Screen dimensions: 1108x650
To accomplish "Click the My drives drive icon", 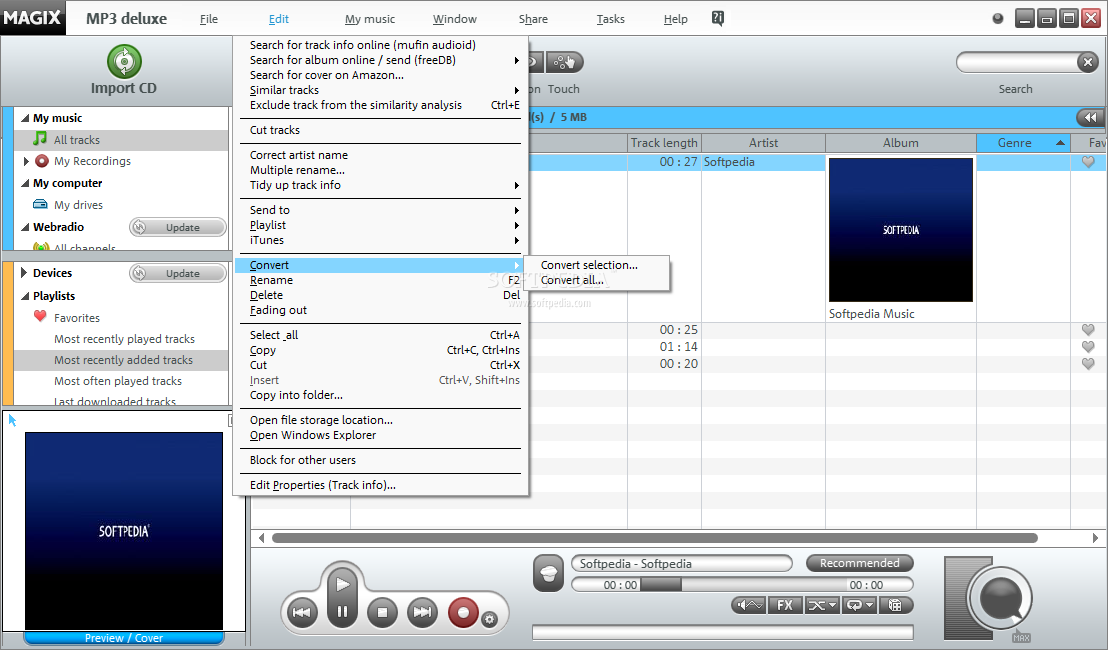I will pyautogui.click(x=40, y=204).
